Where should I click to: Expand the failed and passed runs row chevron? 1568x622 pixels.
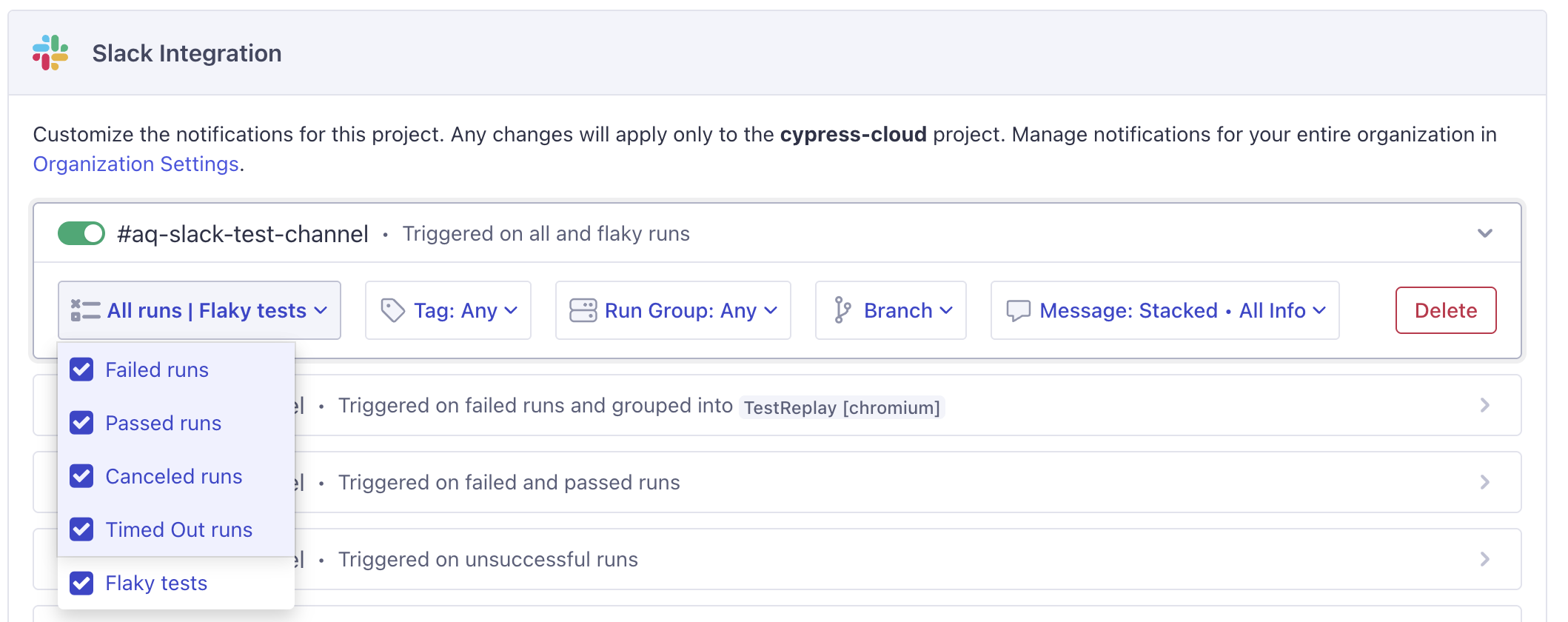pyautogui.click(x=1484, y=482)
